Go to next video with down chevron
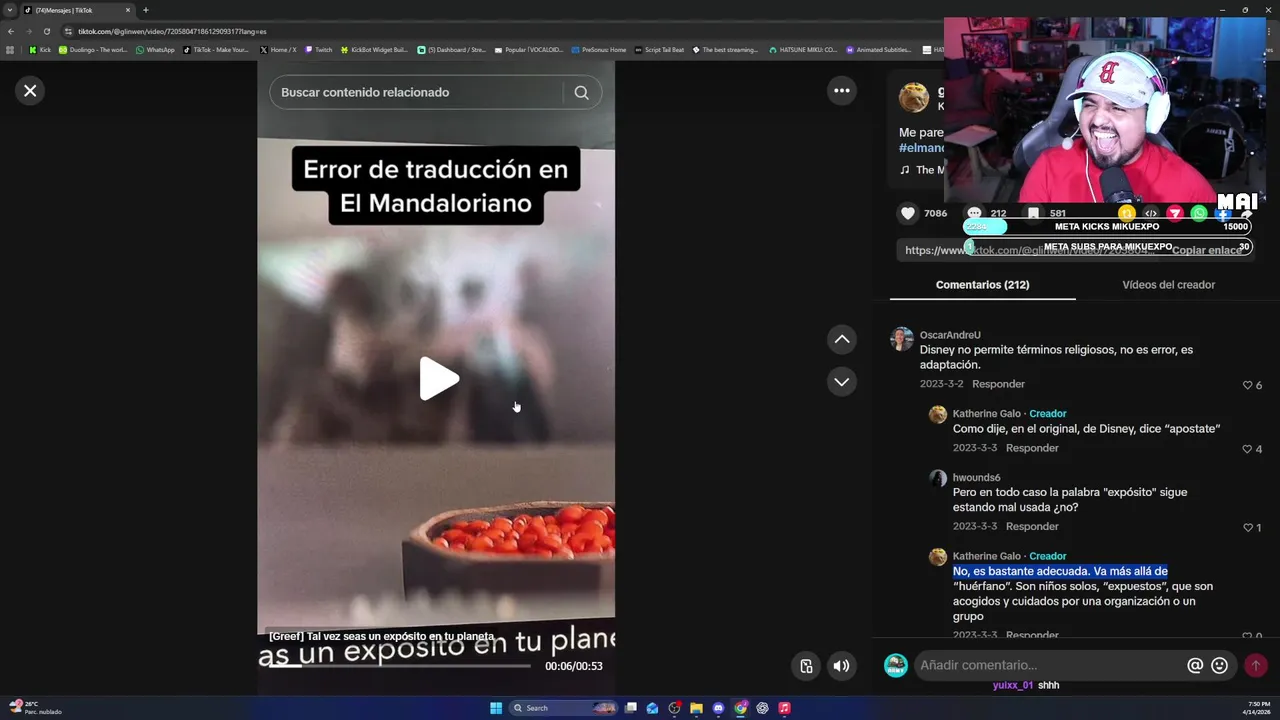This screenshot has height=720, width=1280. [842, 382]
